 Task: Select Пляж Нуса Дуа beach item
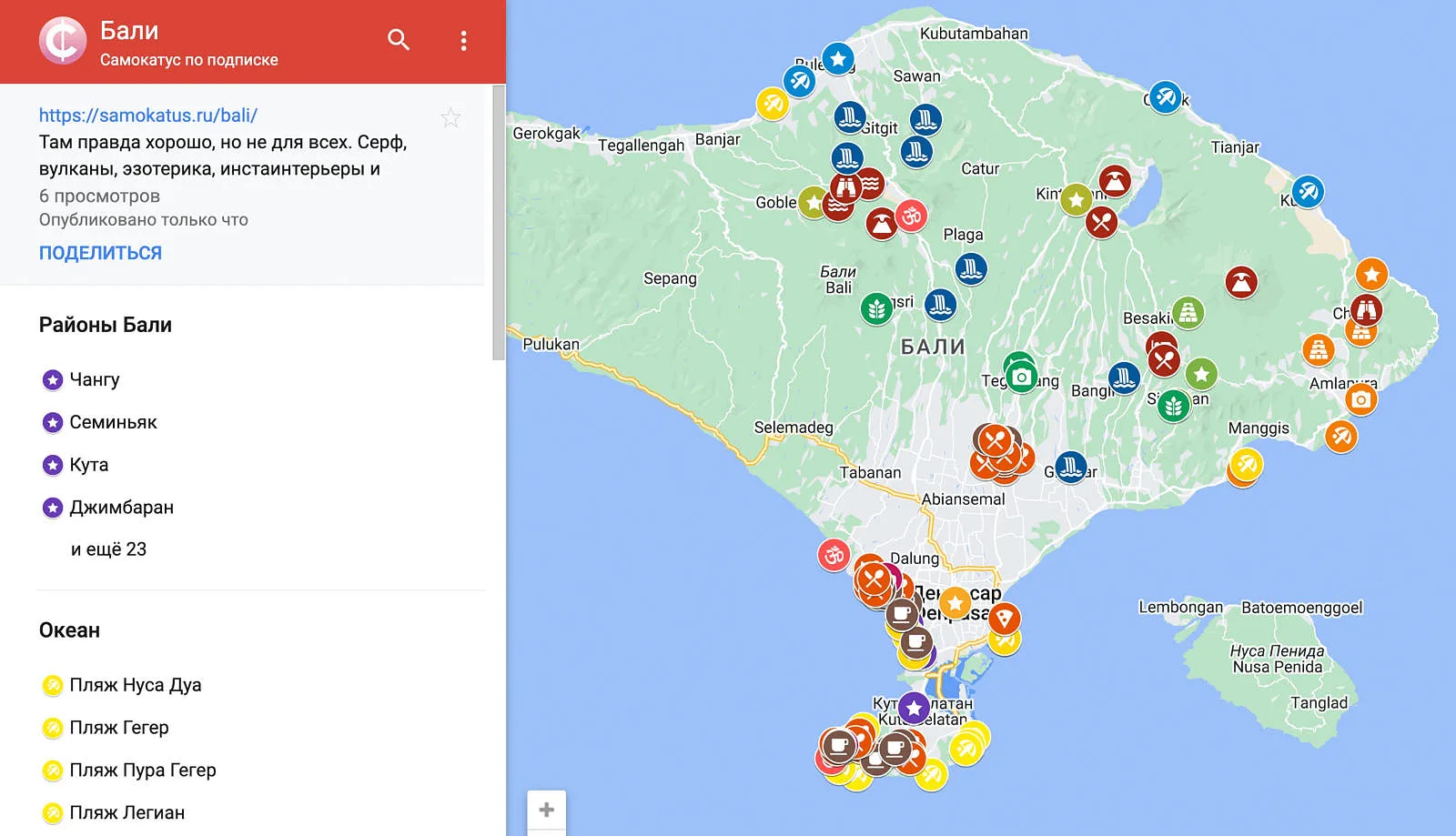tap(135, 685)
